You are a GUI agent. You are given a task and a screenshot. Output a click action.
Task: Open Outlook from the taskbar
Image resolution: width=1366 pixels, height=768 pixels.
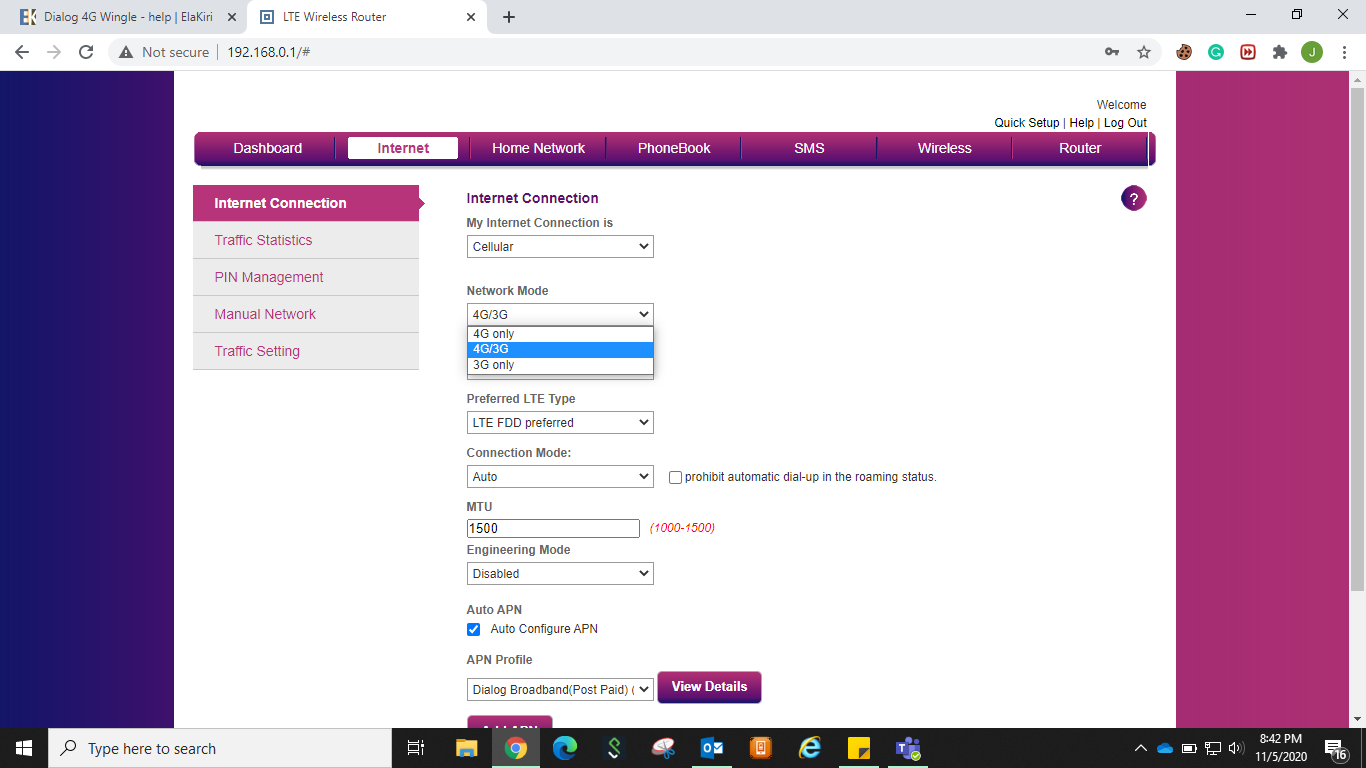pos(713,748)
